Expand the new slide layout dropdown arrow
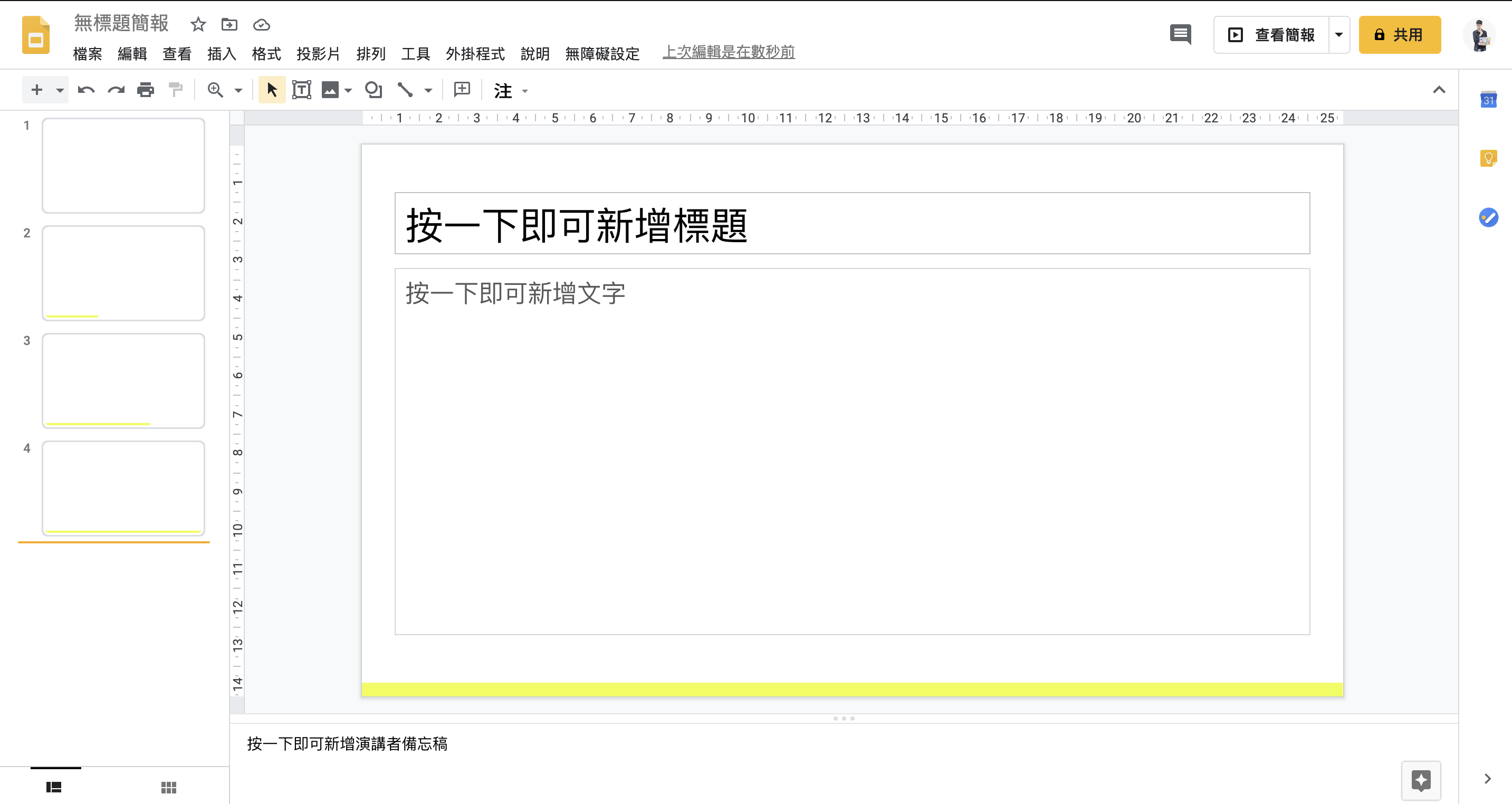This screenshot has width=1512, height=804. pos(60,90)
